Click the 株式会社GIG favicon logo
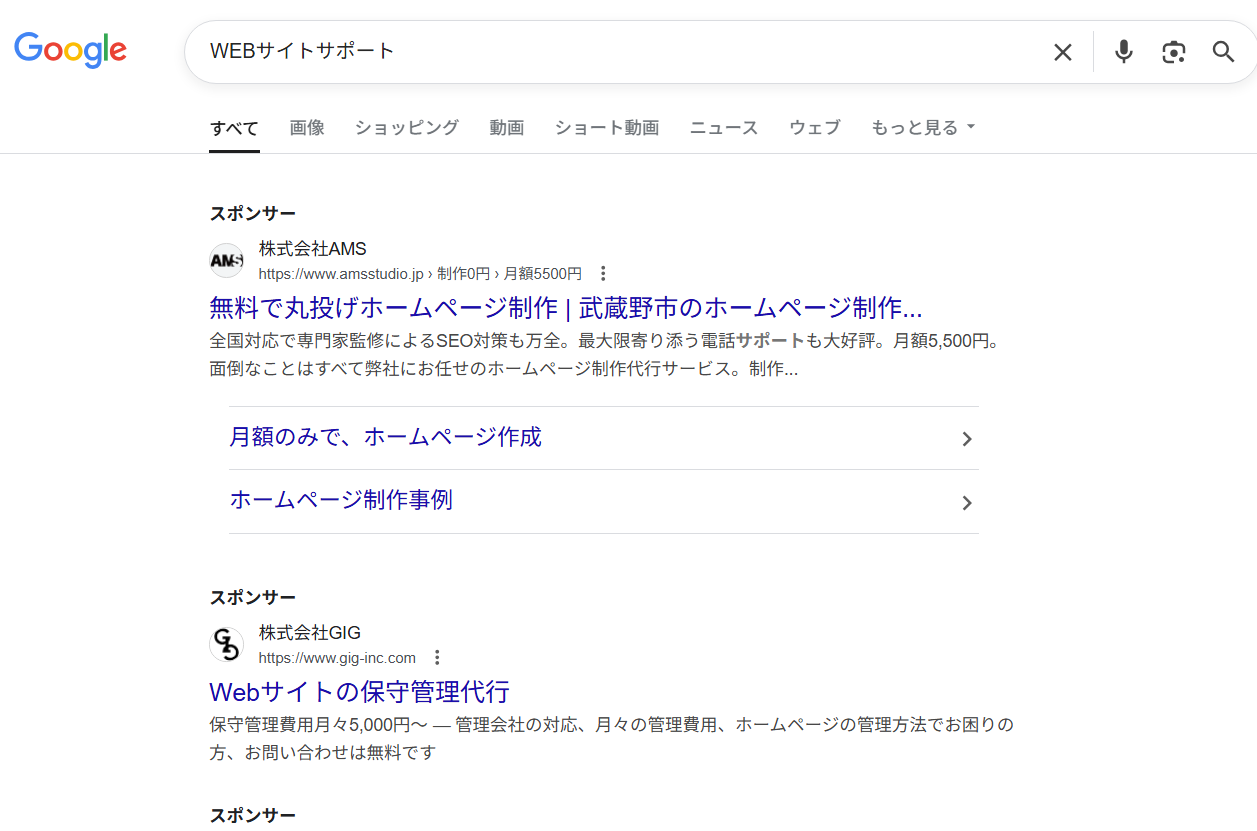 227,645
